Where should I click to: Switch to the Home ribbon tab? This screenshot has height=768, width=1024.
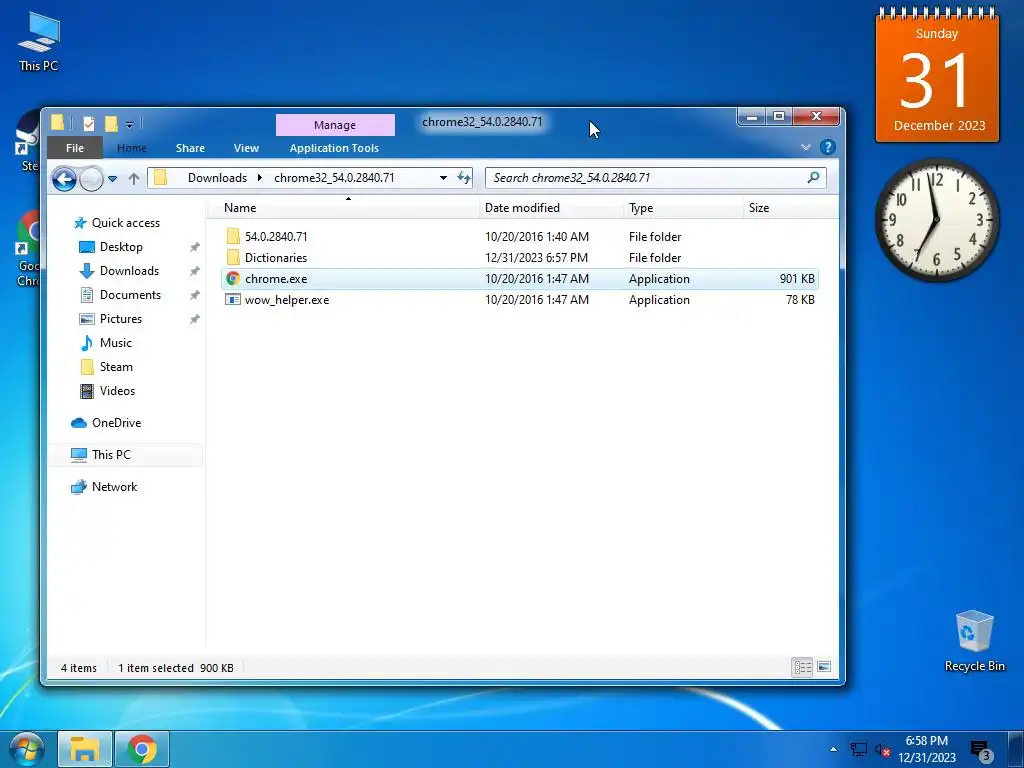click(x=131, y=148)
